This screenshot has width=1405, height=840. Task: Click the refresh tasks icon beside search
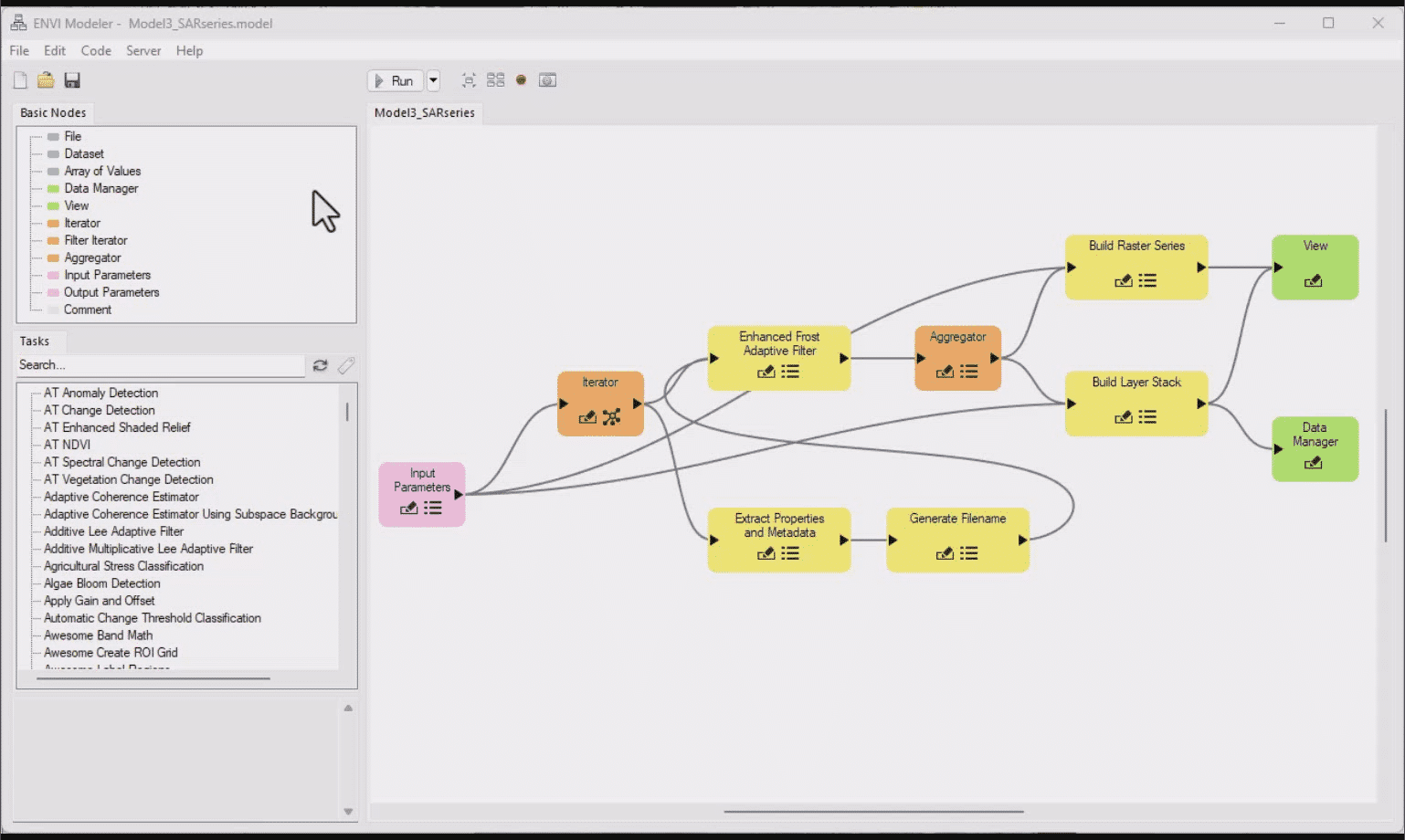(320, 365)
